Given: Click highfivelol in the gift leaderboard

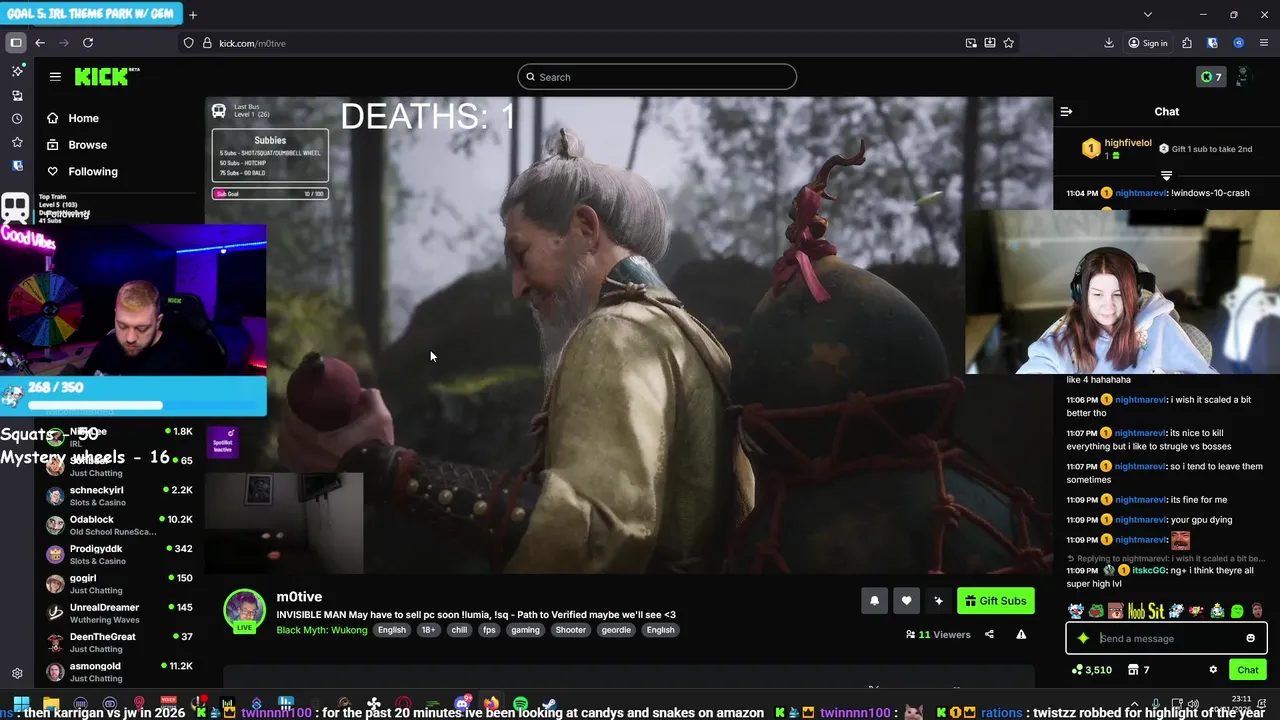Looking at the screenshot, I should [x=1128, y=144].
